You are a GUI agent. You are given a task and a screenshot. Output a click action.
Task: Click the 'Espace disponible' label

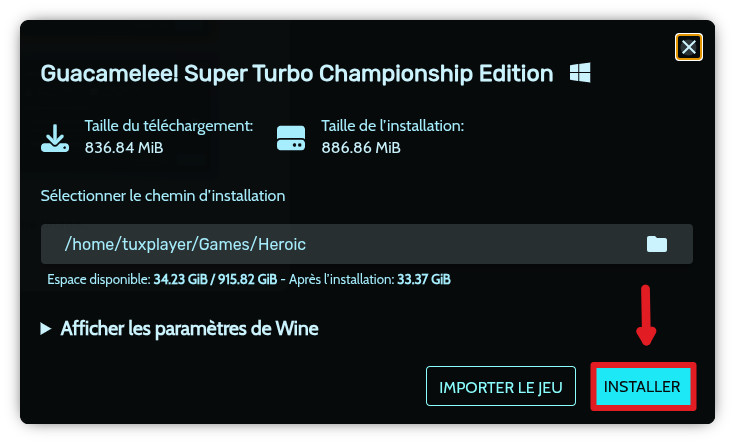[98, 279]
